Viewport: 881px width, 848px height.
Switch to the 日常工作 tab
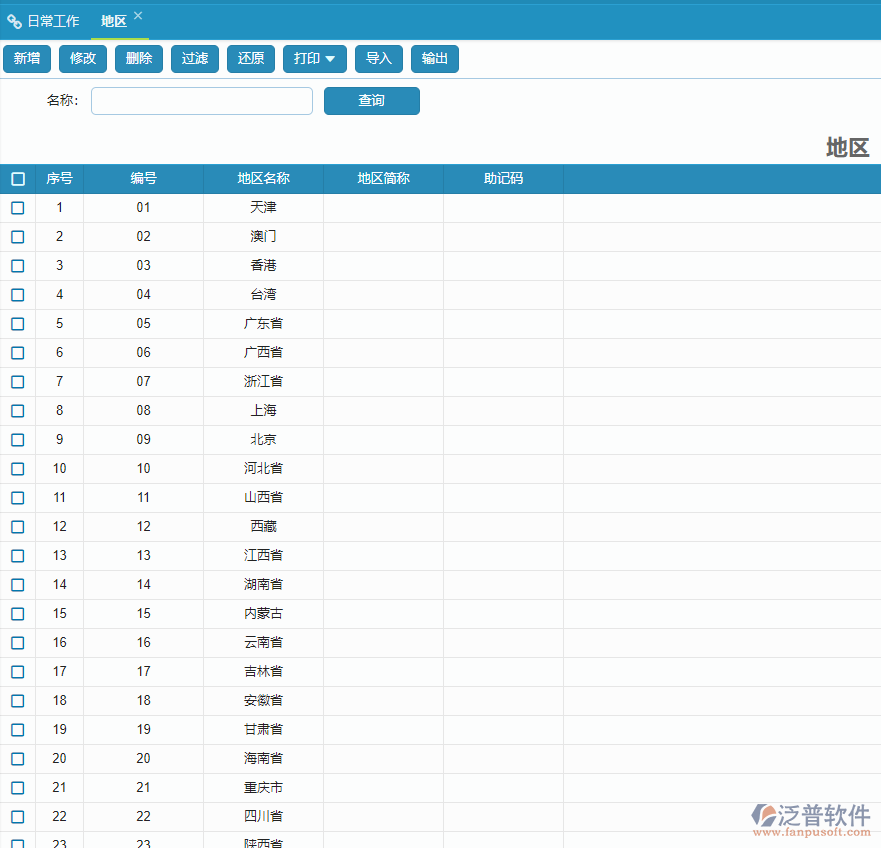[44, 21]
